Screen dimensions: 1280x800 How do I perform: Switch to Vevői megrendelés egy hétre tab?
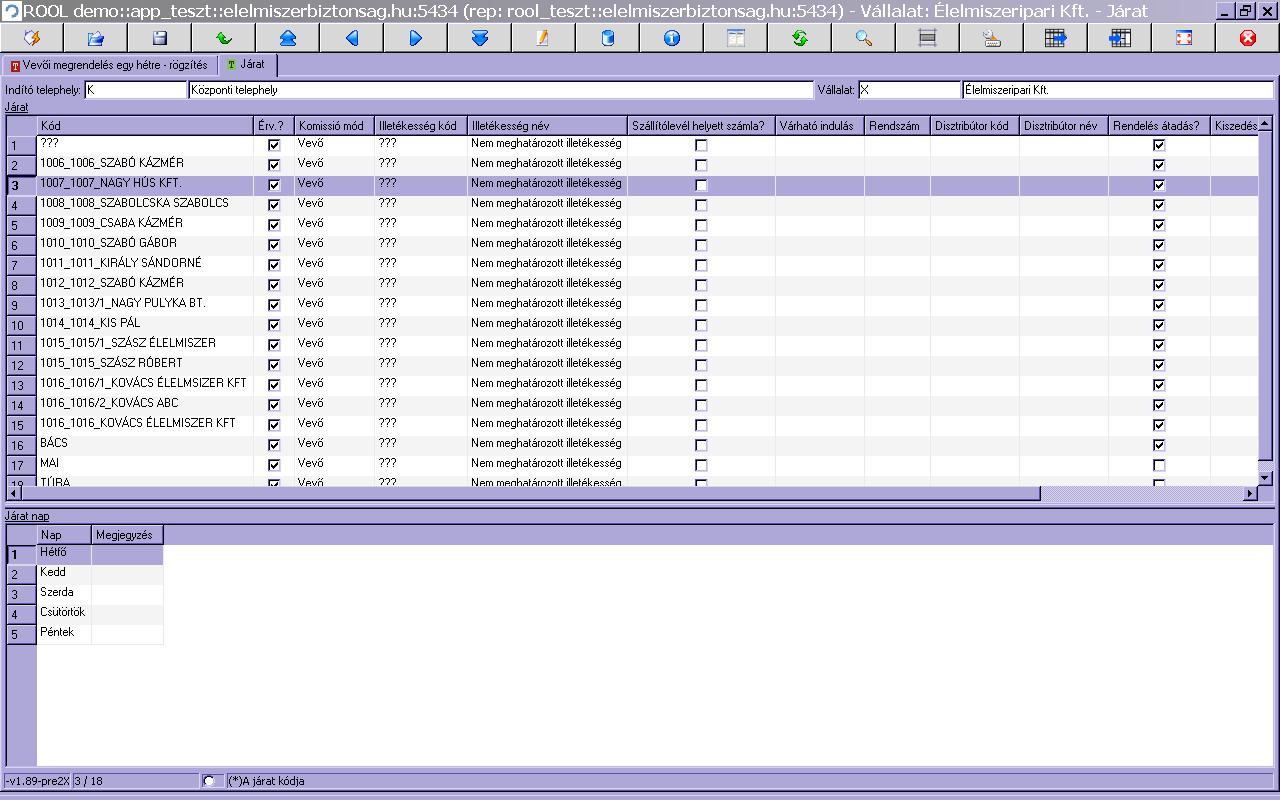pos(109,65)
